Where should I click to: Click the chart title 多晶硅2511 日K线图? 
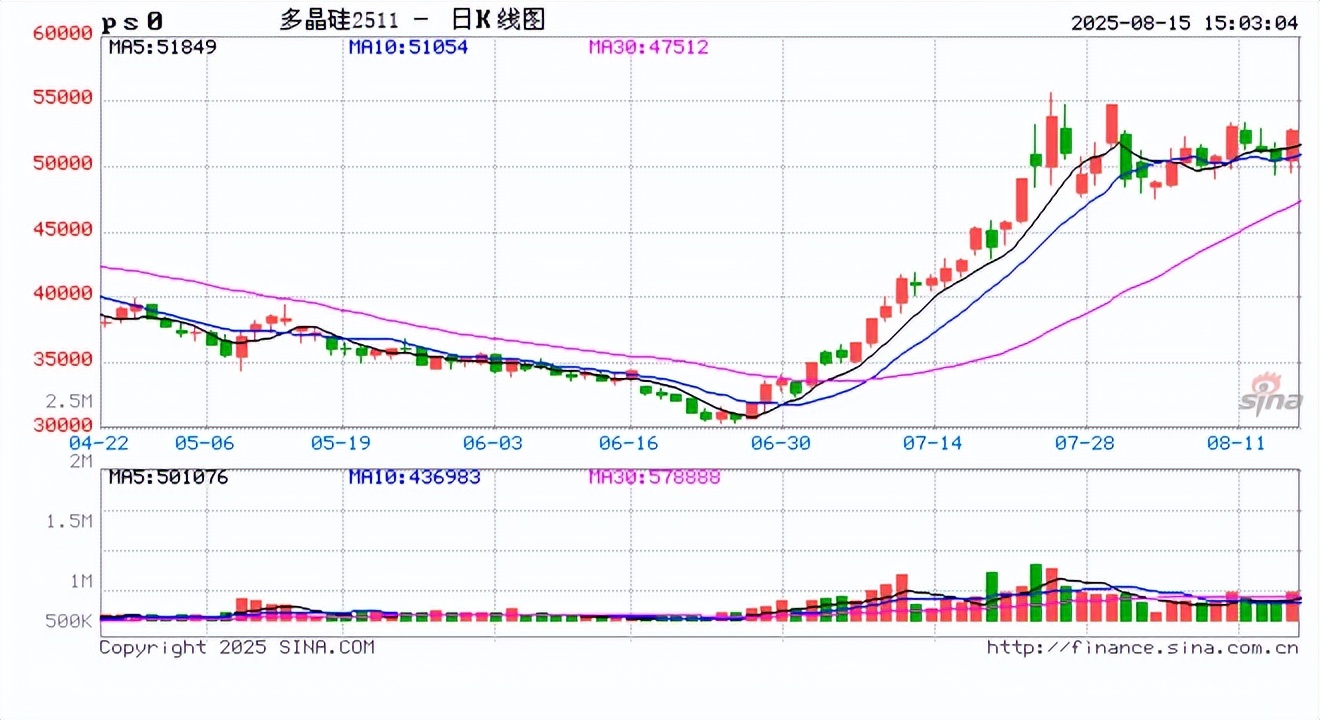(412, 20)
